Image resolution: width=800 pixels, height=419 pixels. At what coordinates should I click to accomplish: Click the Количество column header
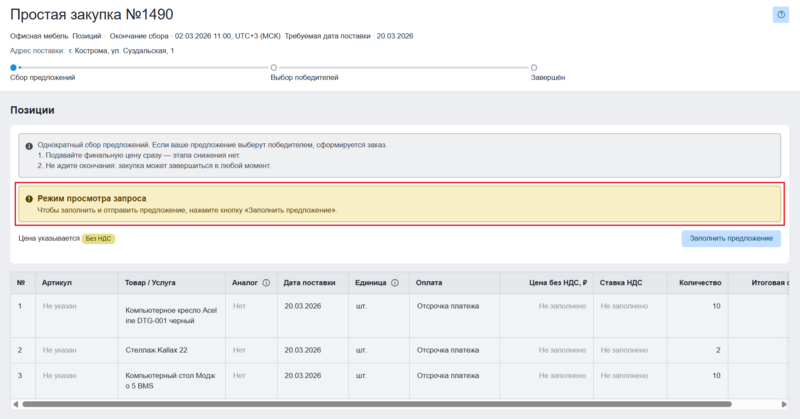699,283
